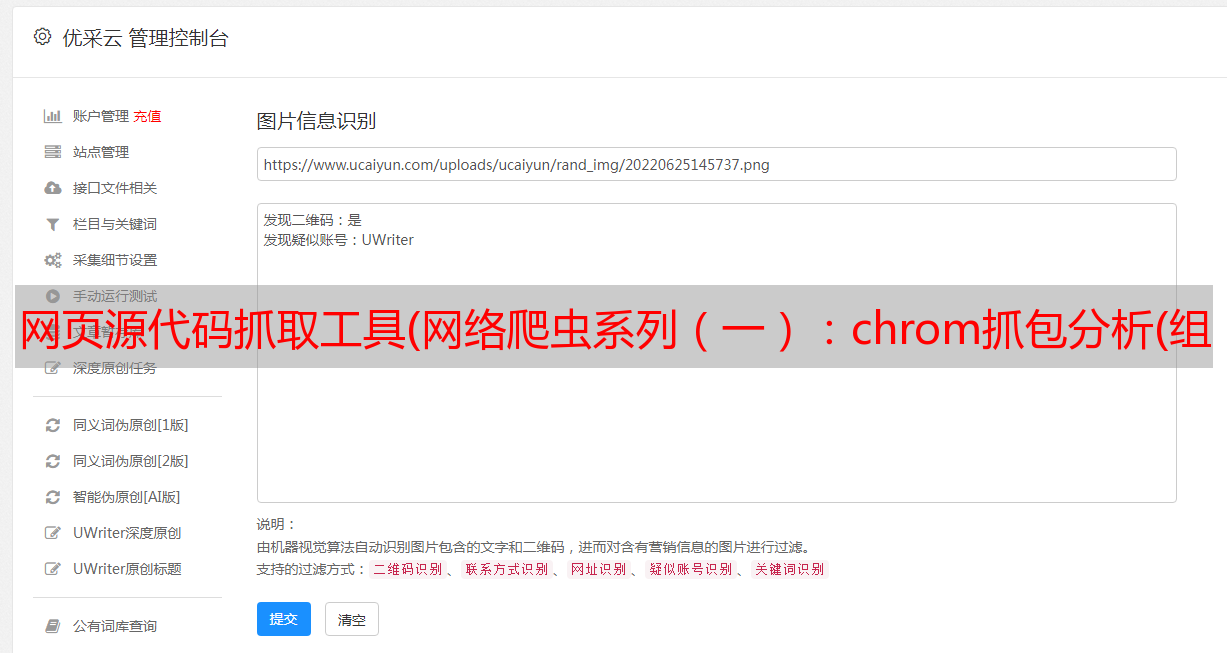Screen dimensions: 1227x653
Task: Open 公有词库查询 via its book icon
Action: [53, 626]
